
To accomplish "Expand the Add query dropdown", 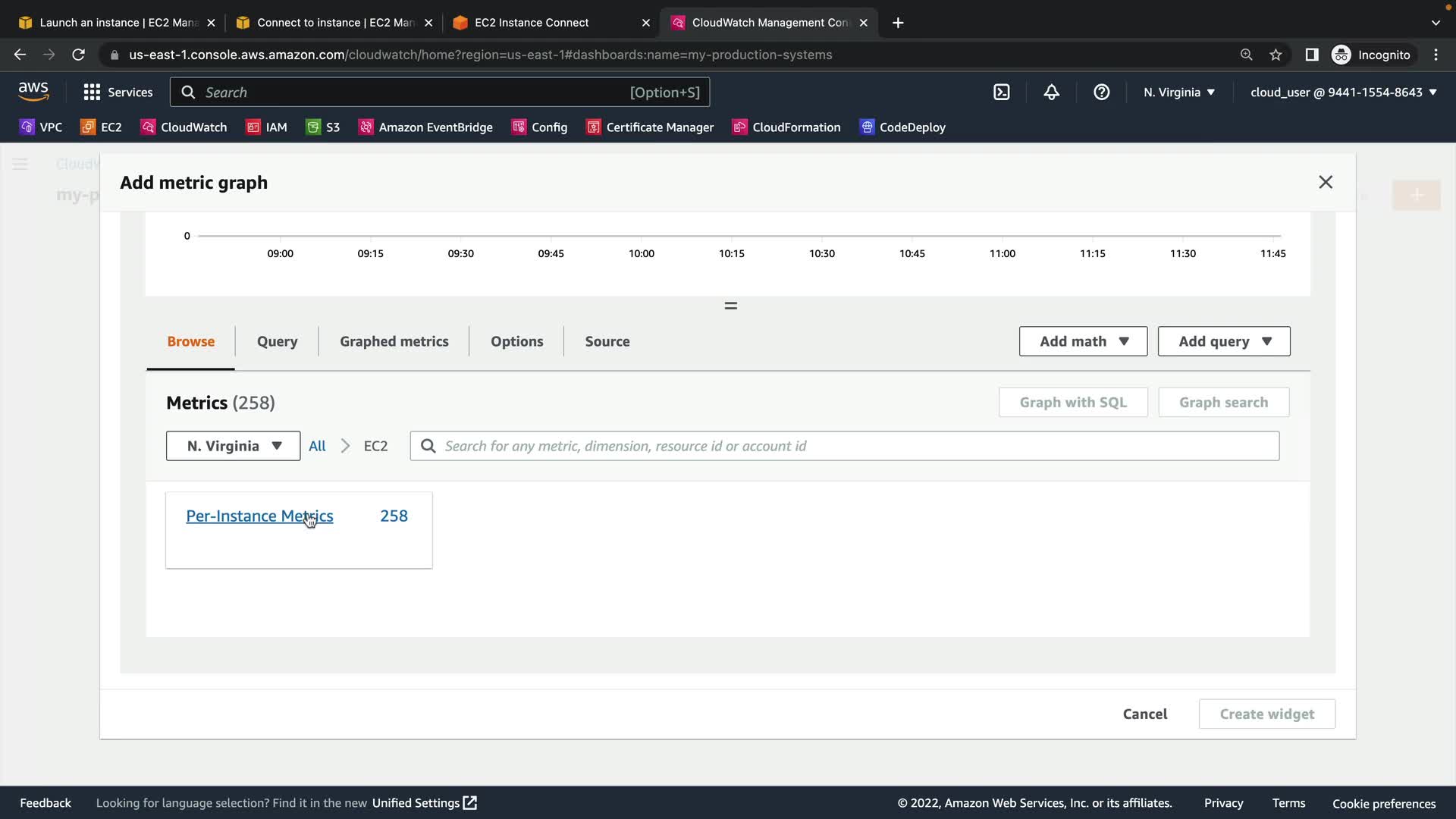I will [x=1224, y=341].
